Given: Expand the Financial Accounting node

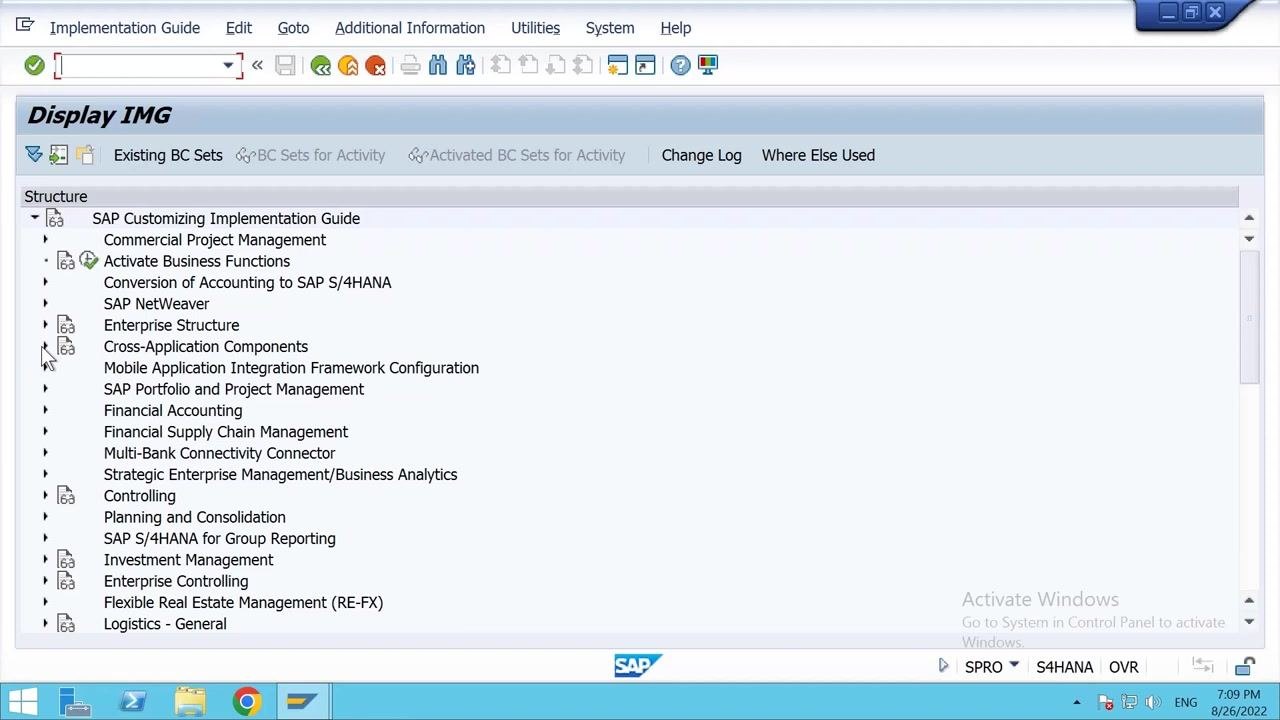Looking at the screenshot, I should point(45,410).
